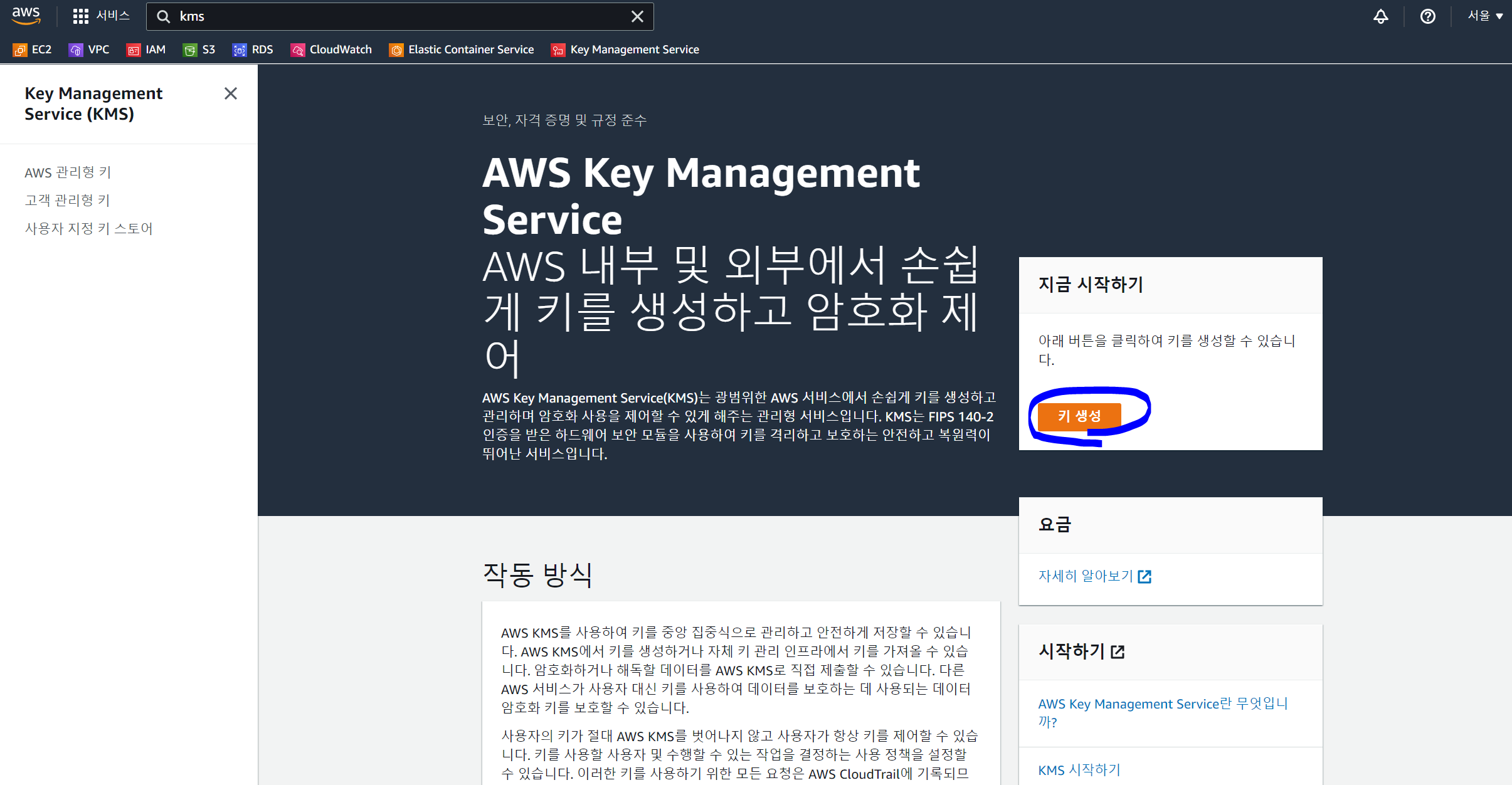This screenshot has height=785, width=1512.
Task: Select 고객 관리형 키 in sidebar
Action: (67, 200)
